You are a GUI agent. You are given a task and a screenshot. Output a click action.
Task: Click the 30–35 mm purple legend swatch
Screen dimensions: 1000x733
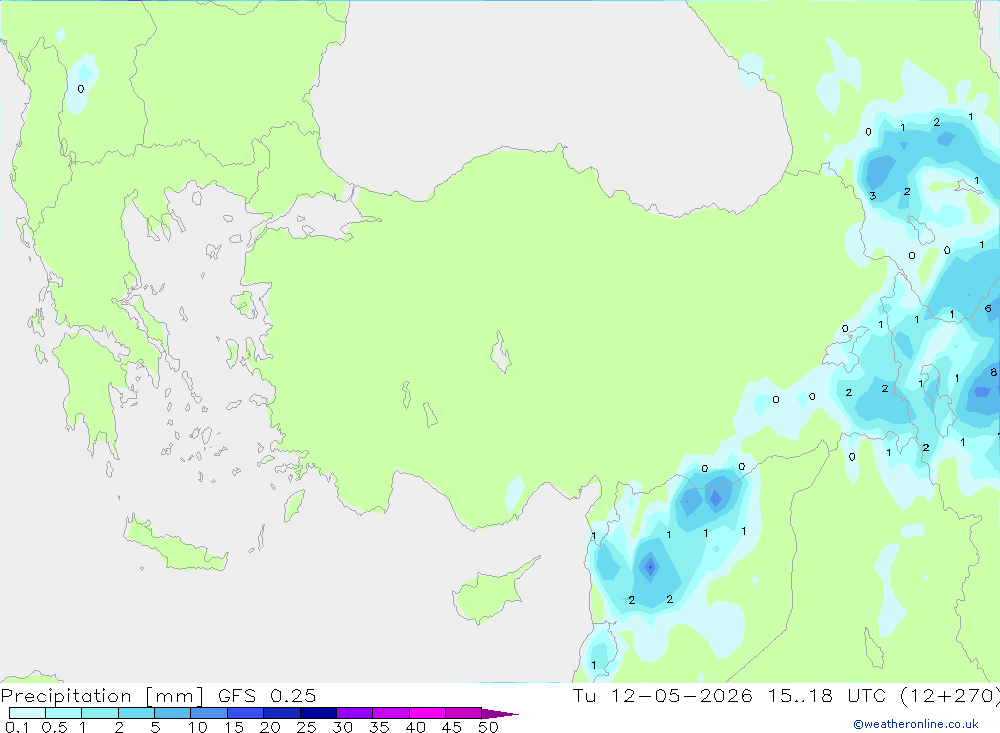tap(355, 713)
